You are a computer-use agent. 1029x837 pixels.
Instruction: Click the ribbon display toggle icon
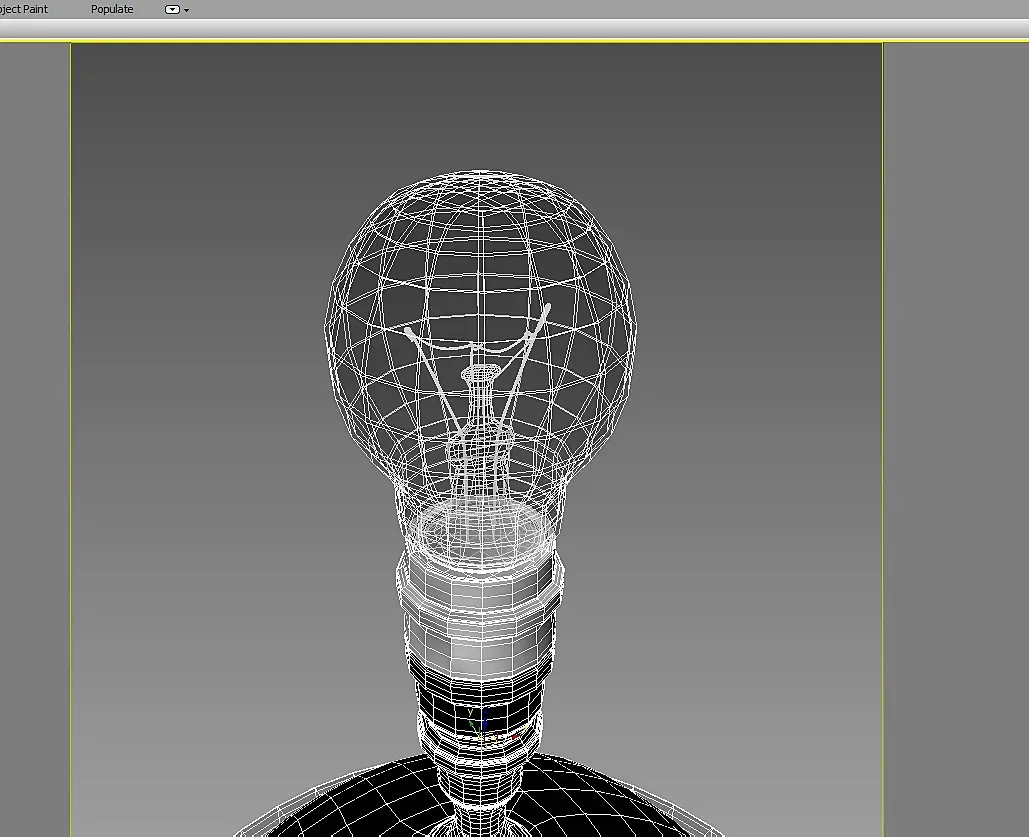172,10
